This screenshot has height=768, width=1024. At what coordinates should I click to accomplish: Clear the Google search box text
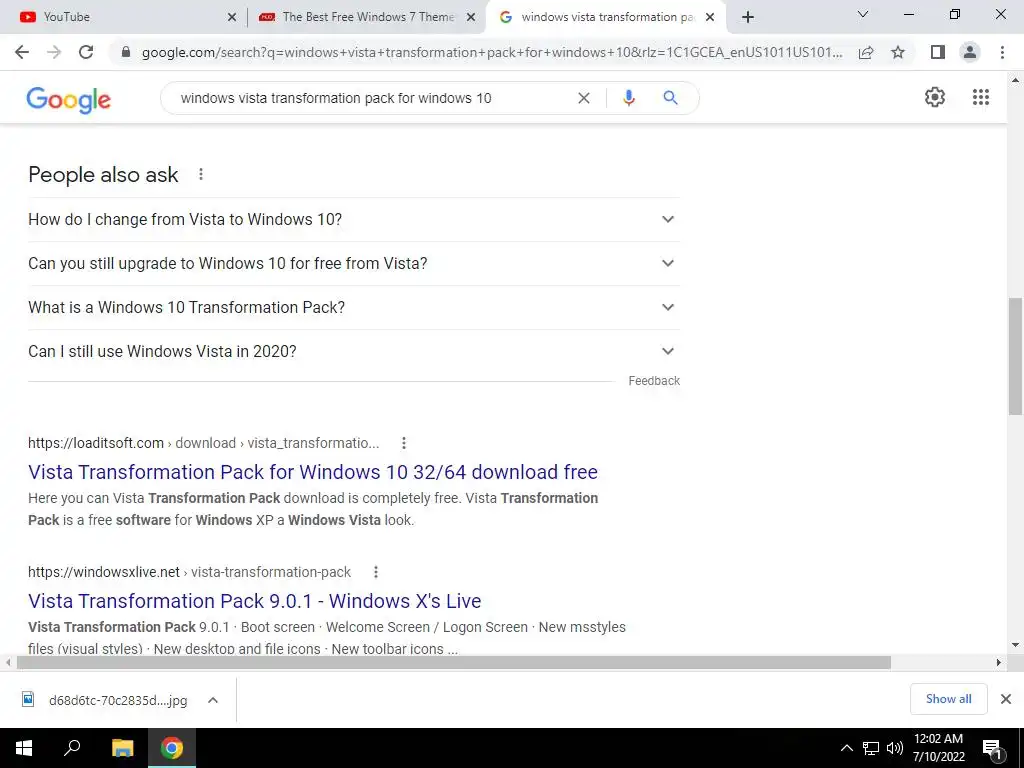point(584,98)
